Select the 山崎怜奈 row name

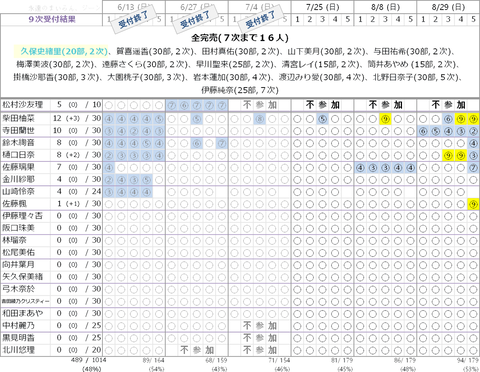(x=18, y=191)
